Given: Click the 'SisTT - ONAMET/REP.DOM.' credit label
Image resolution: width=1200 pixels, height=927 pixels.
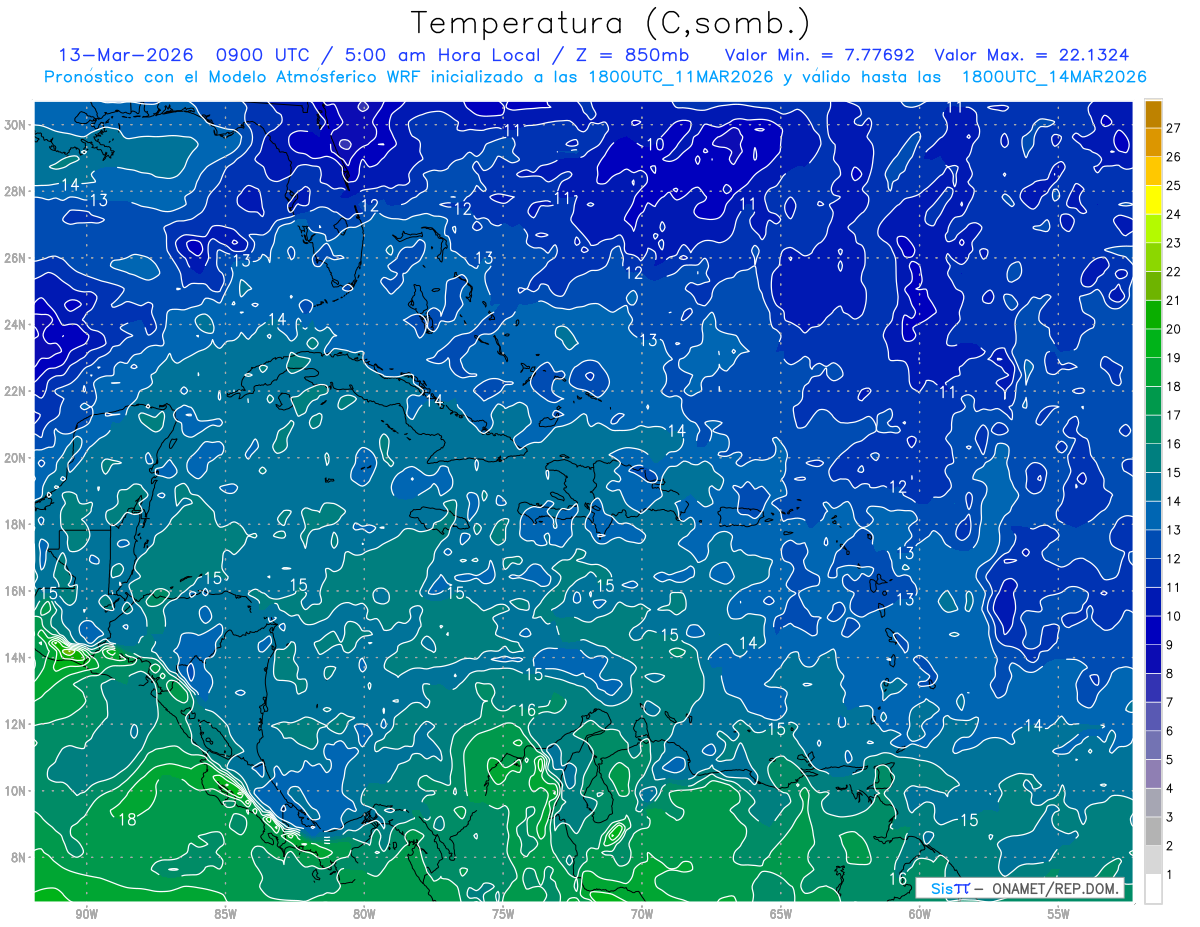Looking at the screenshot, I should [1021, 888].
